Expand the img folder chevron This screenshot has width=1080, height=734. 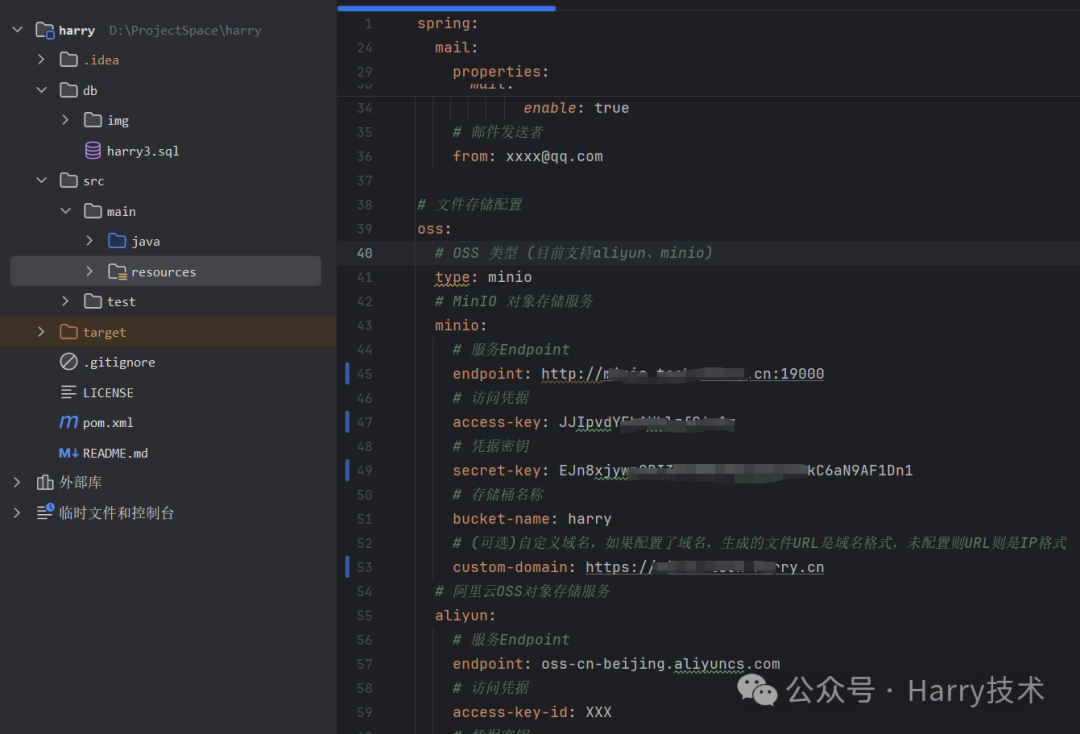click(x=65, y=120)
